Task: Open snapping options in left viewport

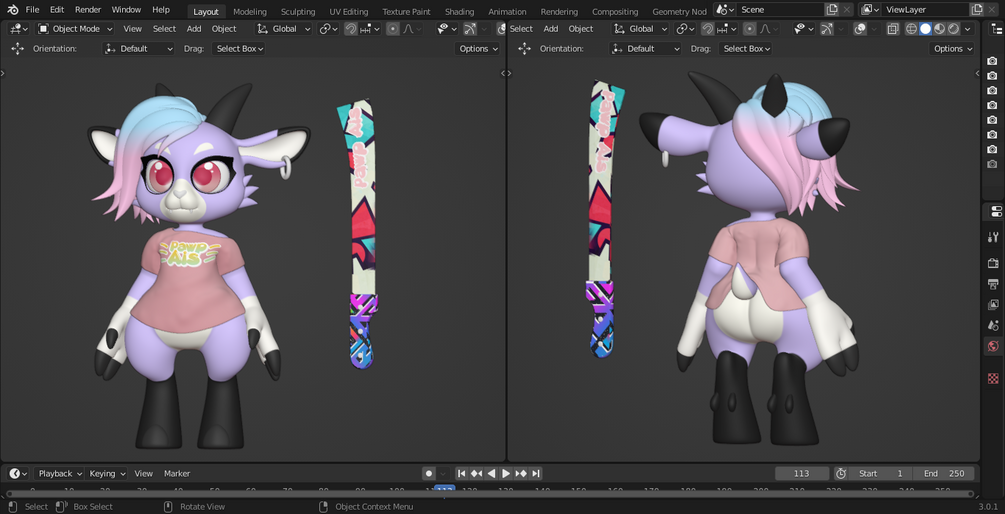Action: tap(370, 29)
